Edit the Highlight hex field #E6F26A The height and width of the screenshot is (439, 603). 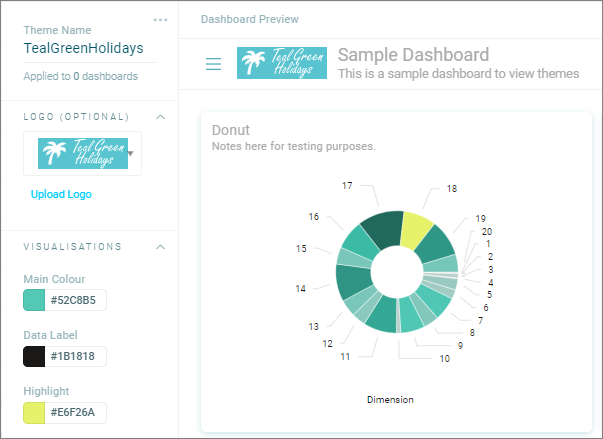coord(75,412)
